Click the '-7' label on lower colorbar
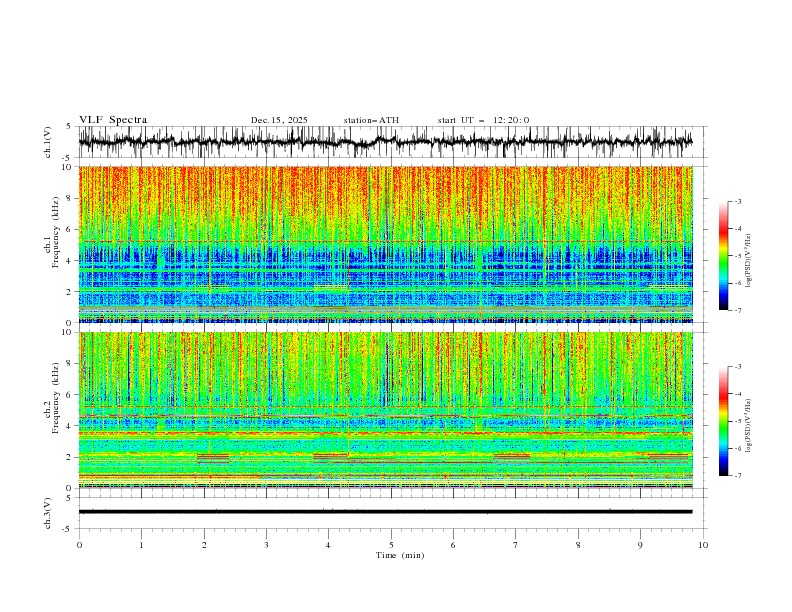This screenshot has height=612, width=792. tap(737, 476)
